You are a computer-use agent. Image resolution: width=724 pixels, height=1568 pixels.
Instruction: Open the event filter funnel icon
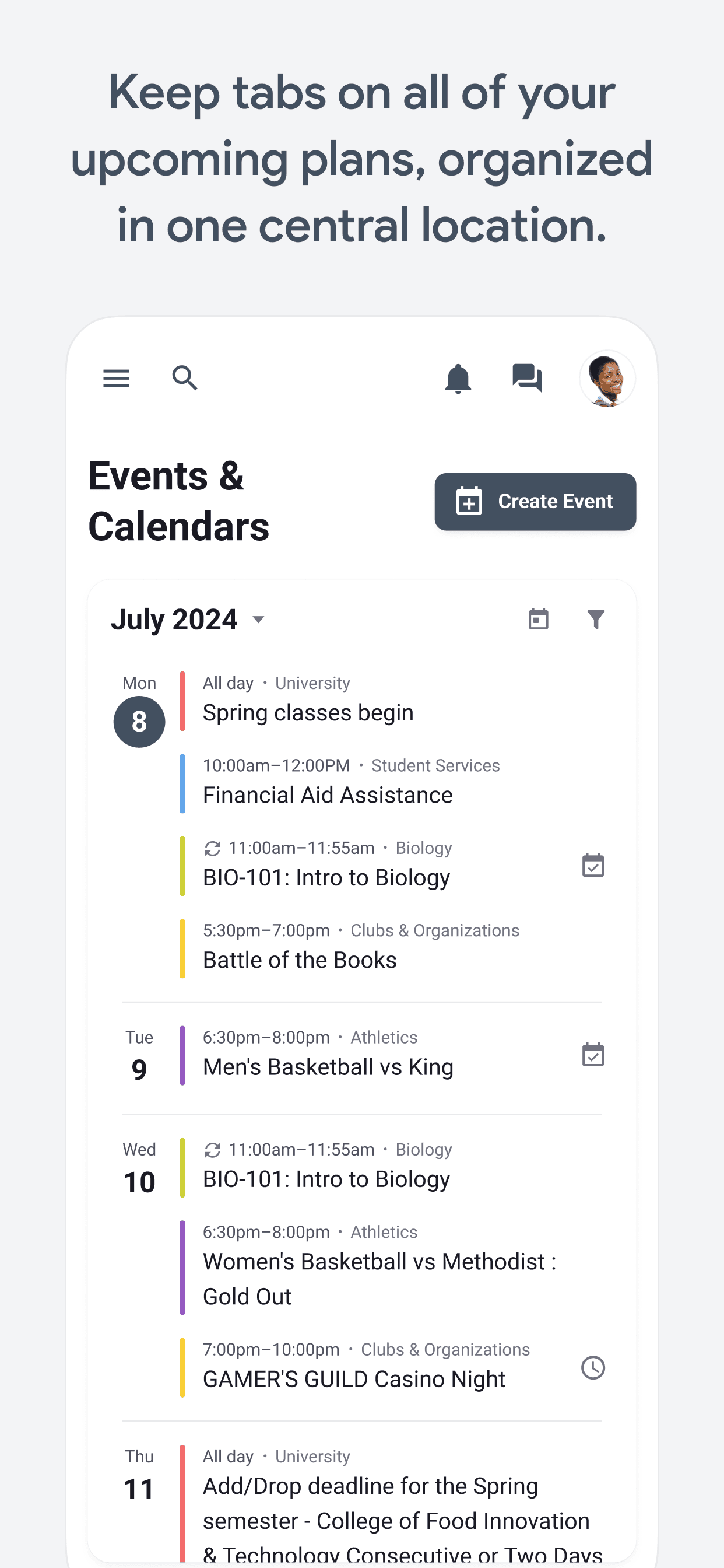coord(596,619)
